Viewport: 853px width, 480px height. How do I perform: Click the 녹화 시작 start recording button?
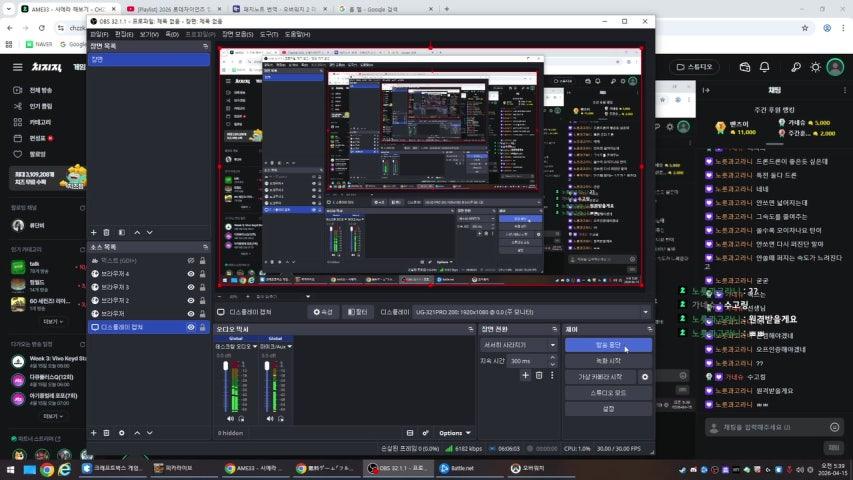[x=608, y=360]
